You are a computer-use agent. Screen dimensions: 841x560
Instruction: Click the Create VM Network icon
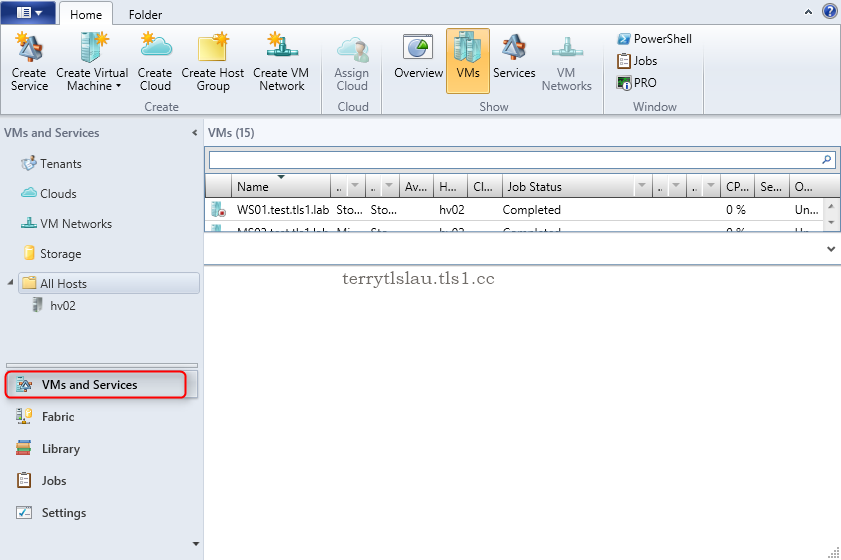click(x=281, y=62)
